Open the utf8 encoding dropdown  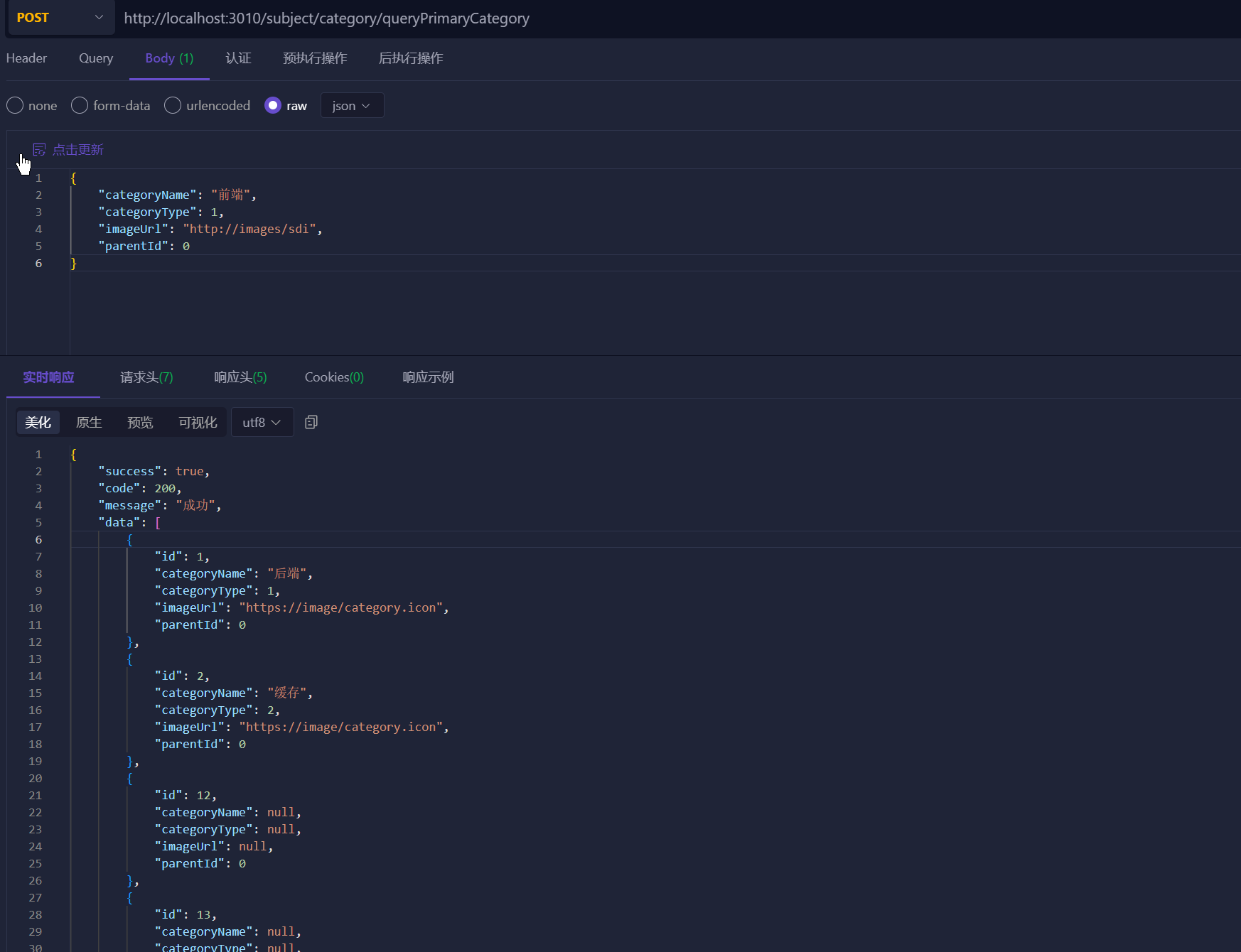(x=262, y=423)
